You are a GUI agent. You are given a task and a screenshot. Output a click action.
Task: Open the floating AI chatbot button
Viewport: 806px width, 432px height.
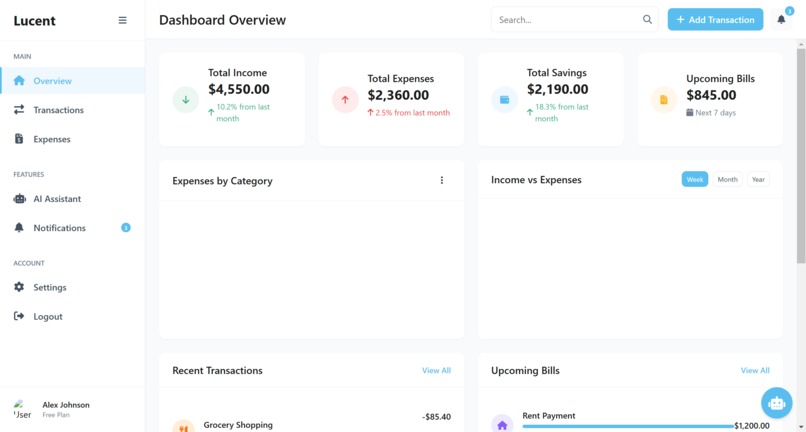pyautogui.click(x=776, y=403)
